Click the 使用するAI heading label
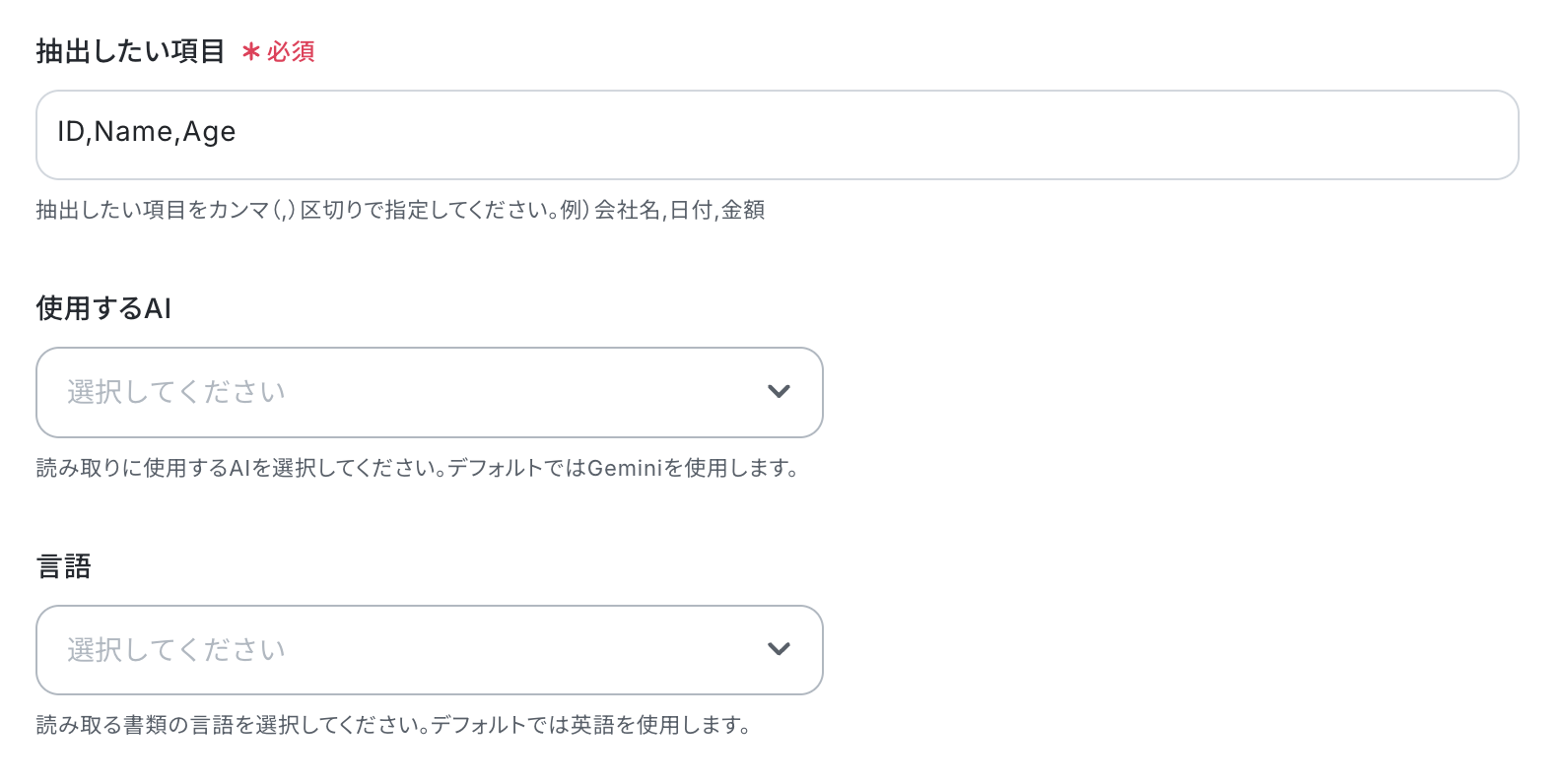 tap(103, 308)
